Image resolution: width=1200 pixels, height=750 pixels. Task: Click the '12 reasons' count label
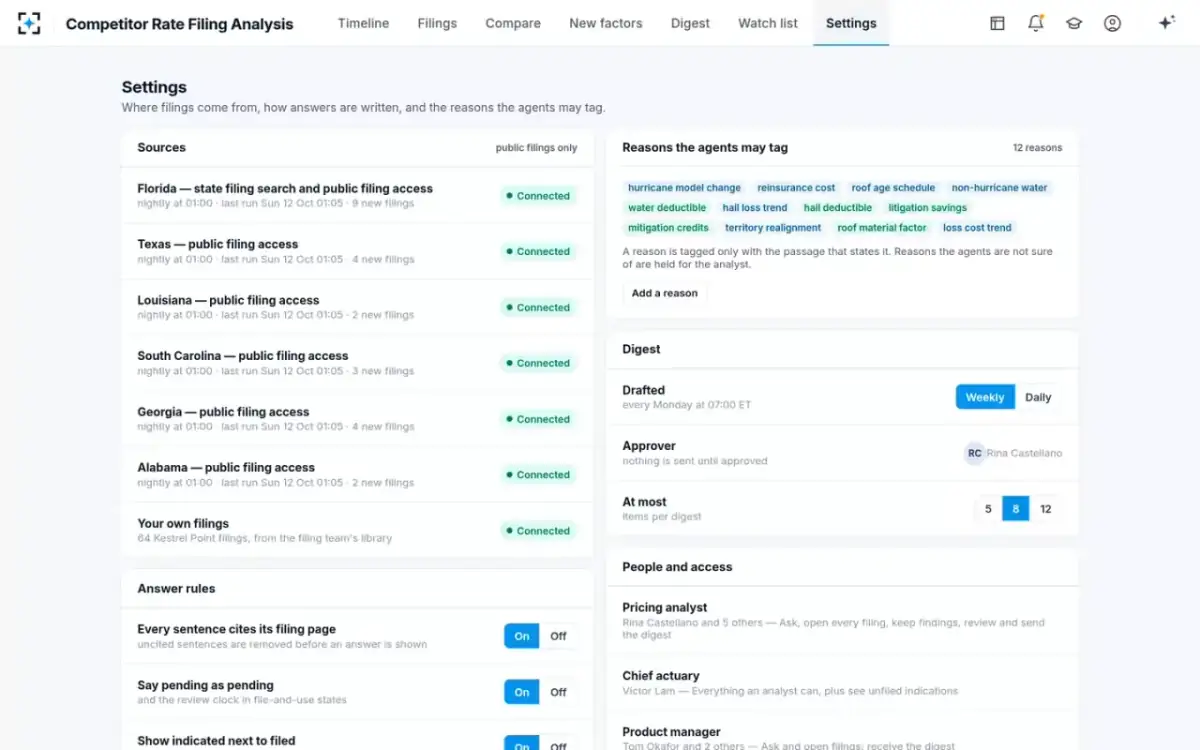1037,148
